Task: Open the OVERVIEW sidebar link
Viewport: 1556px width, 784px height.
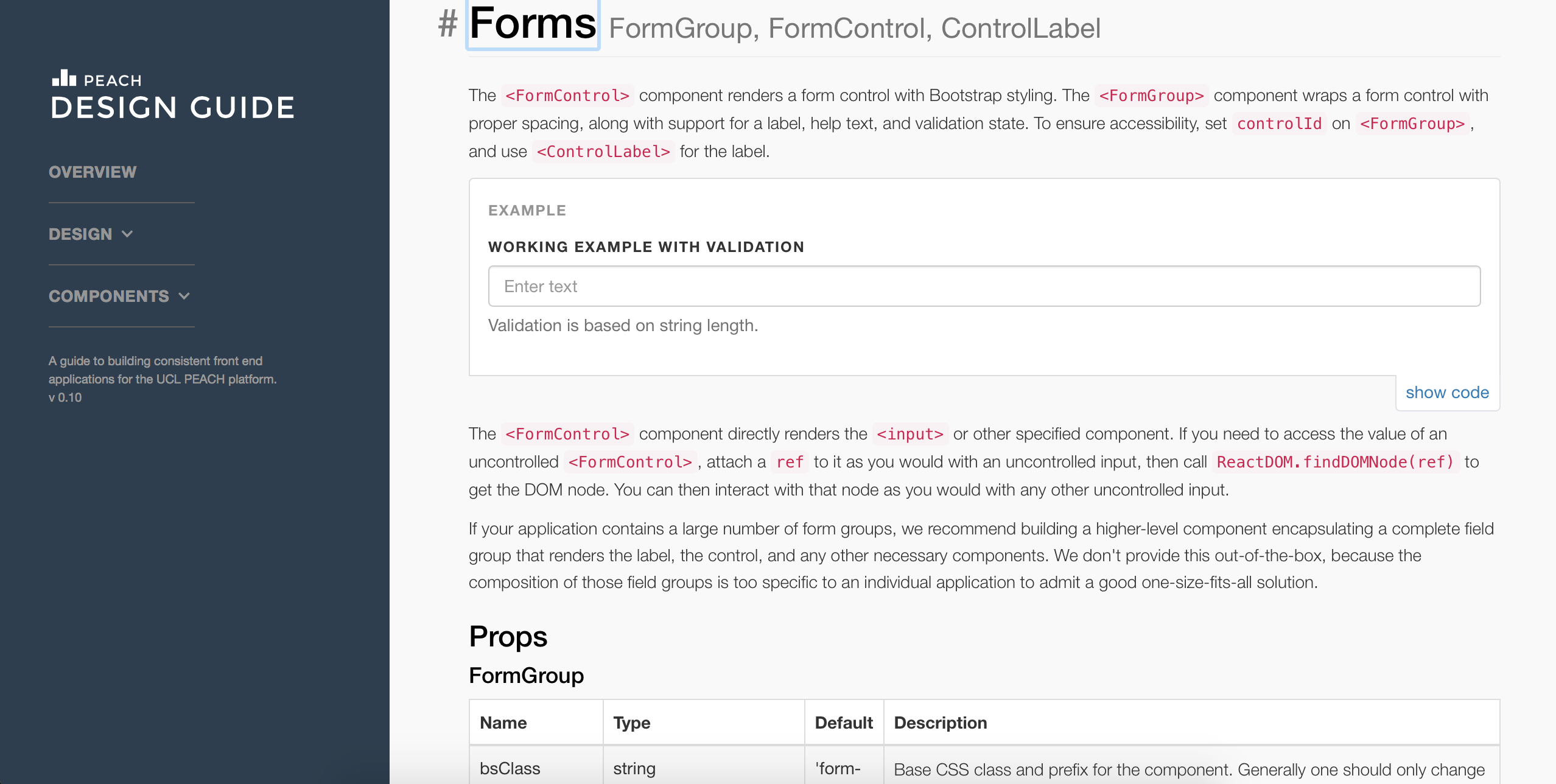Action: tap(93, 172)
